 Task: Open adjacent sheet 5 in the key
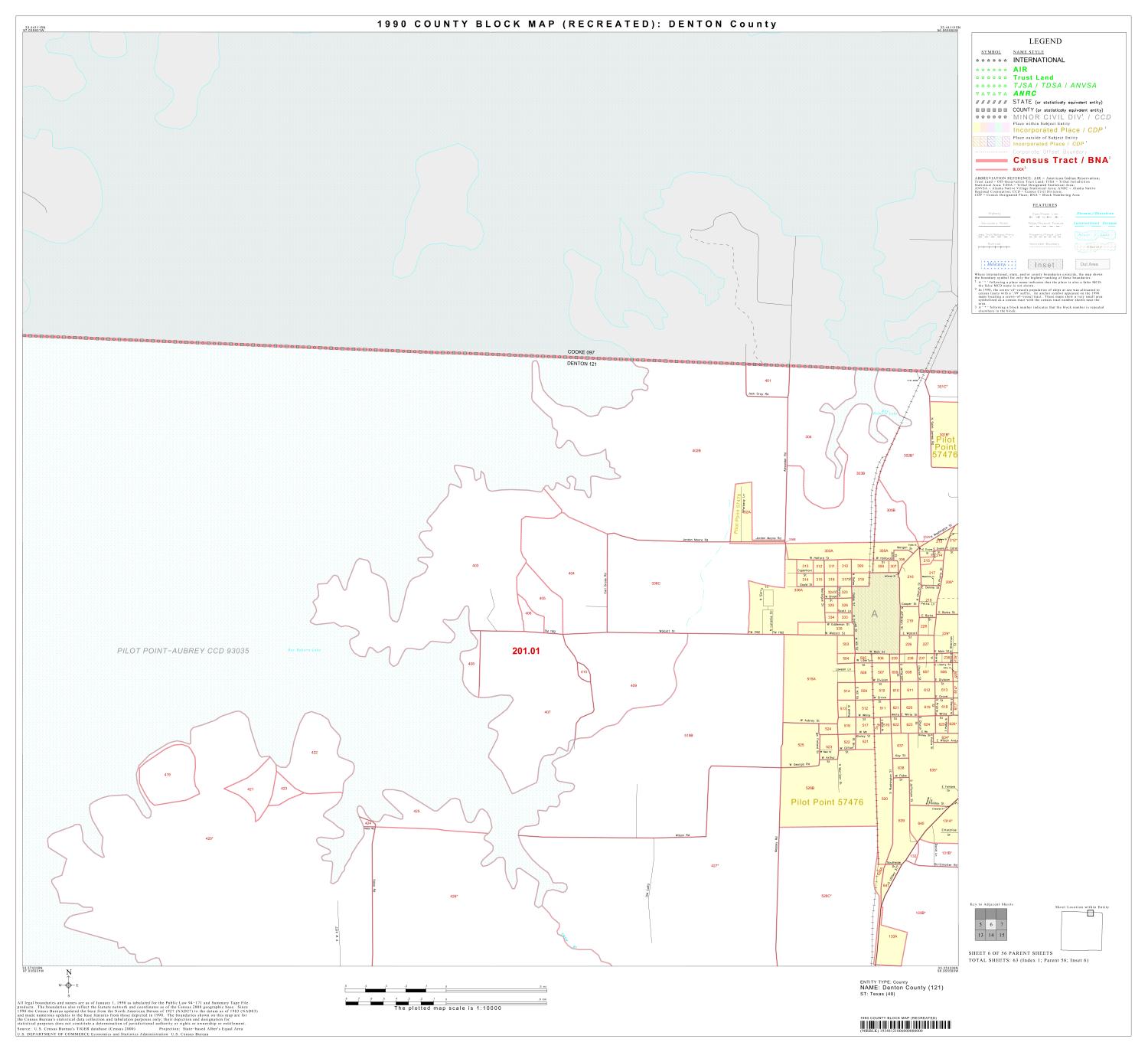(980, 925)
